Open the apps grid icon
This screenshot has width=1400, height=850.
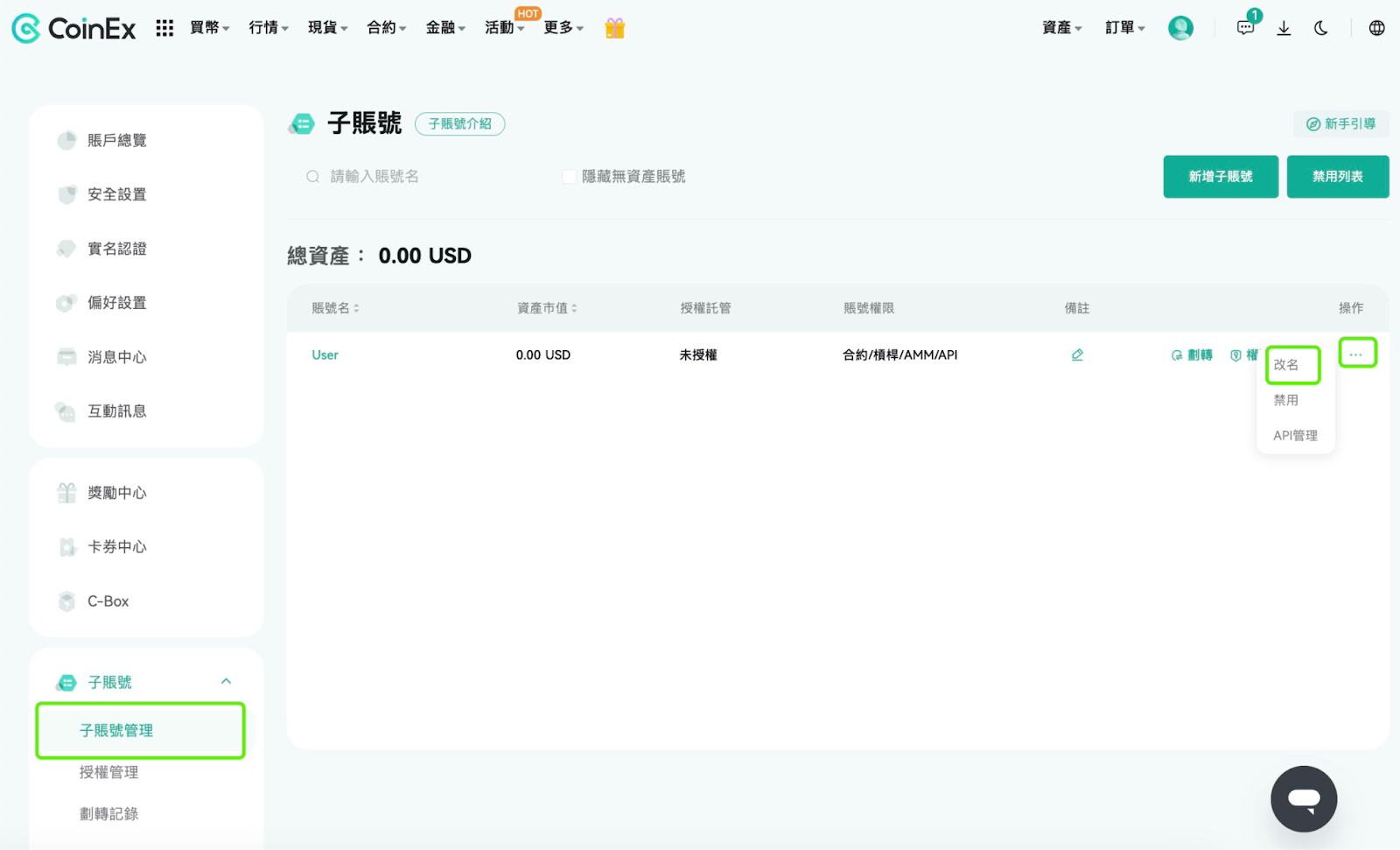click(x=164, y=28)
